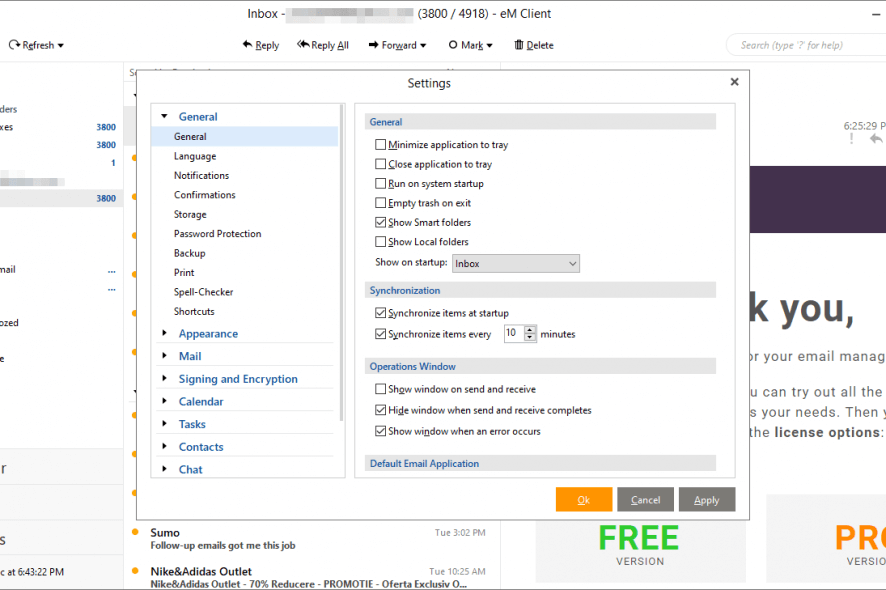Screen dimensions: 886x590
Task: Open the Forward dropdown arrow
Action: (423, 46)
